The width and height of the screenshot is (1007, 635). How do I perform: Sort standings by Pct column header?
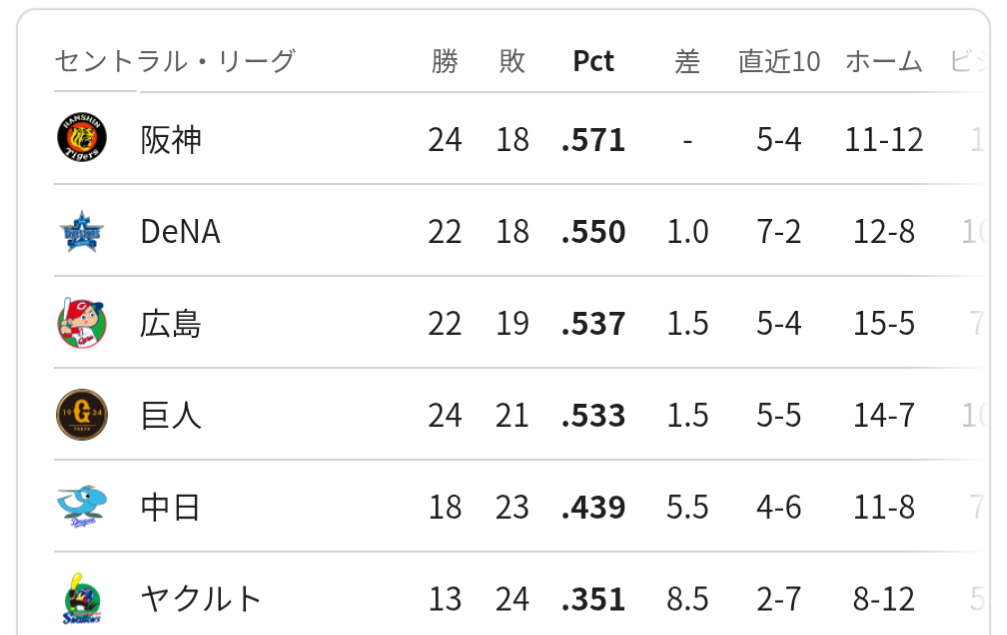pos(593,61)
